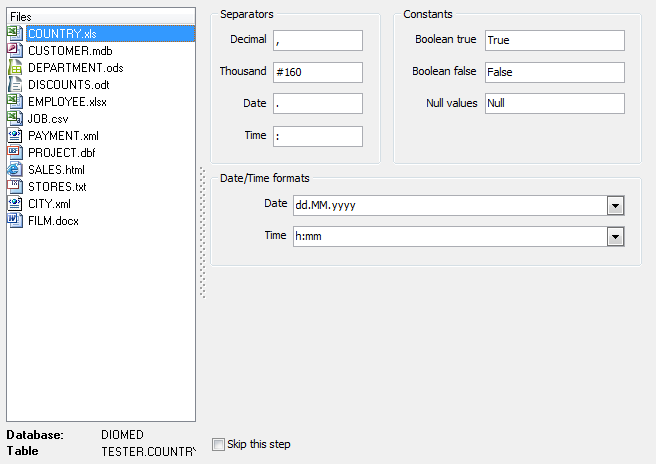
Task: Click the Thousand separator field
Action: [x=316, y=72]
